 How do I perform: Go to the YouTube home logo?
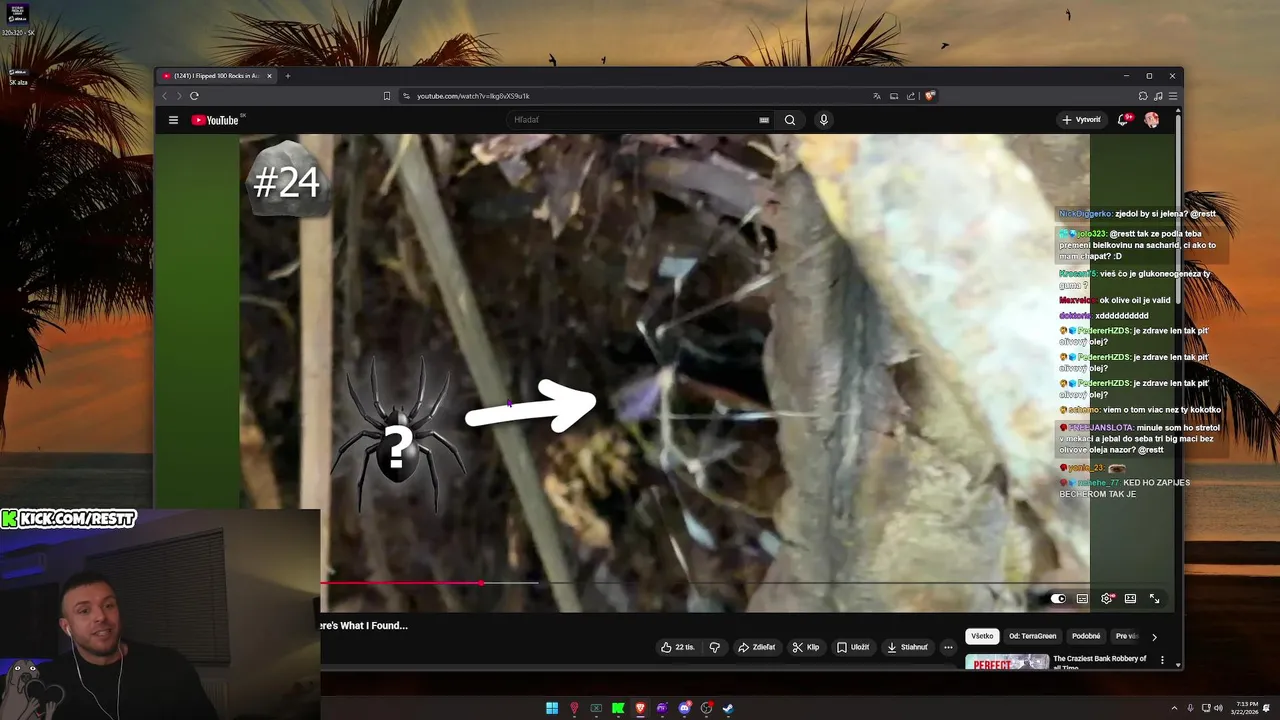[216, 120]
